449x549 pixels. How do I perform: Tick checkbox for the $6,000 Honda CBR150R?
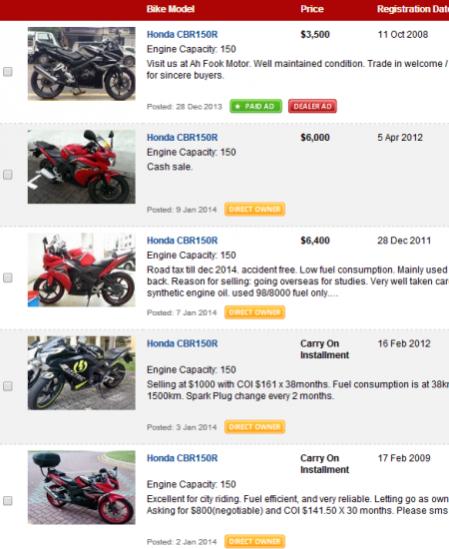tap(8, 175)
